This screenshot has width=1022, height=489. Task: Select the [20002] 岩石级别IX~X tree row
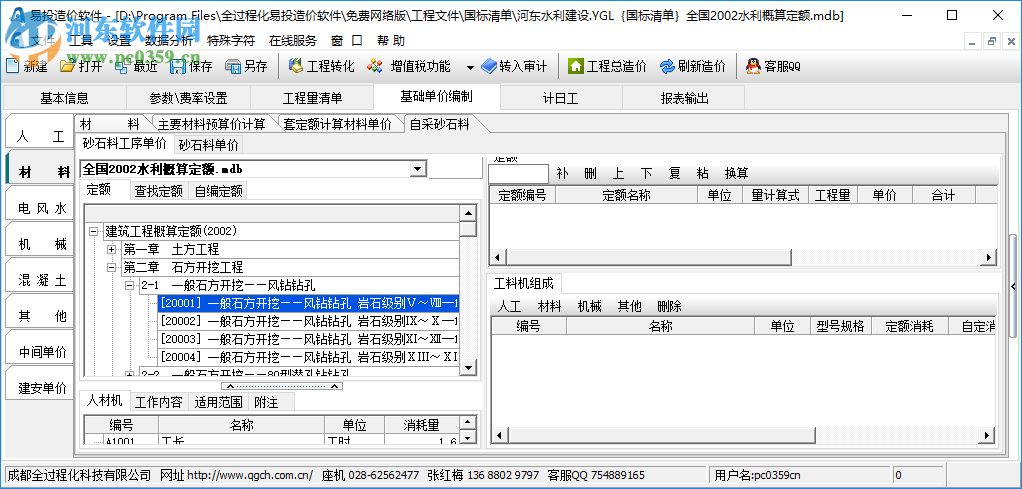[308, 321]
